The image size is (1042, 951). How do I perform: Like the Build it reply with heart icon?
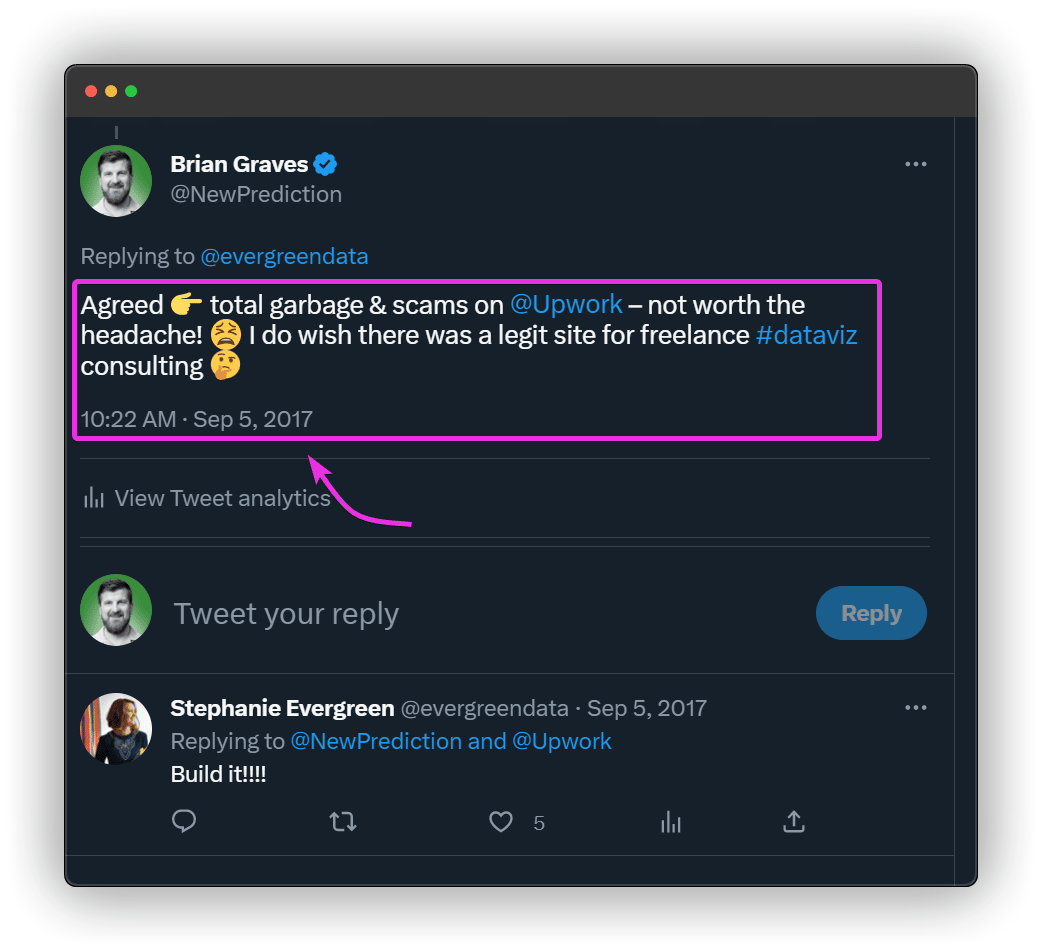(x=501, y=822)
